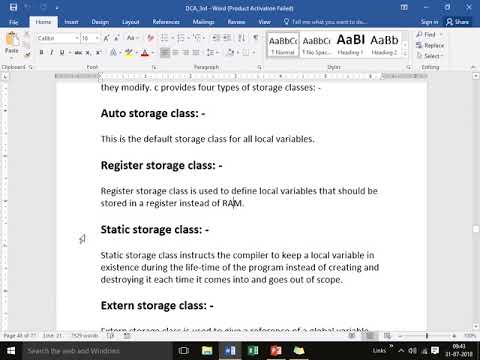Switch to the Mailings tab
This screenshot has width=480, height=360.
(x=203, y=22)
